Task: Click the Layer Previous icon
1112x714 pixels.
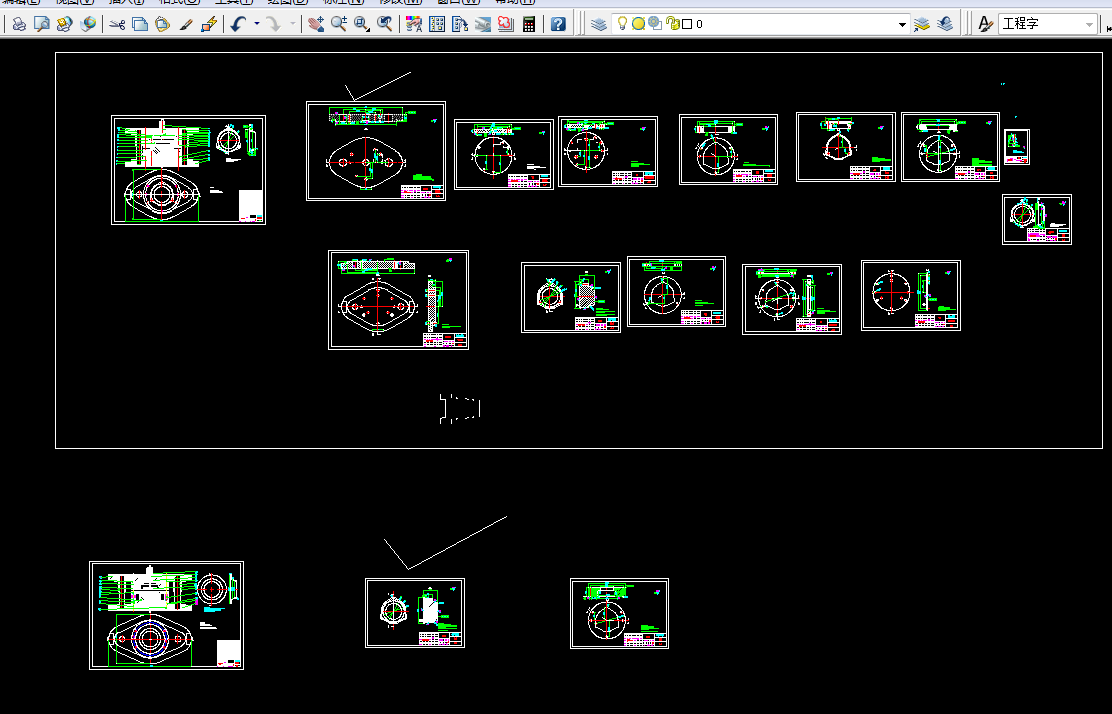Action: tap(945, 24)
